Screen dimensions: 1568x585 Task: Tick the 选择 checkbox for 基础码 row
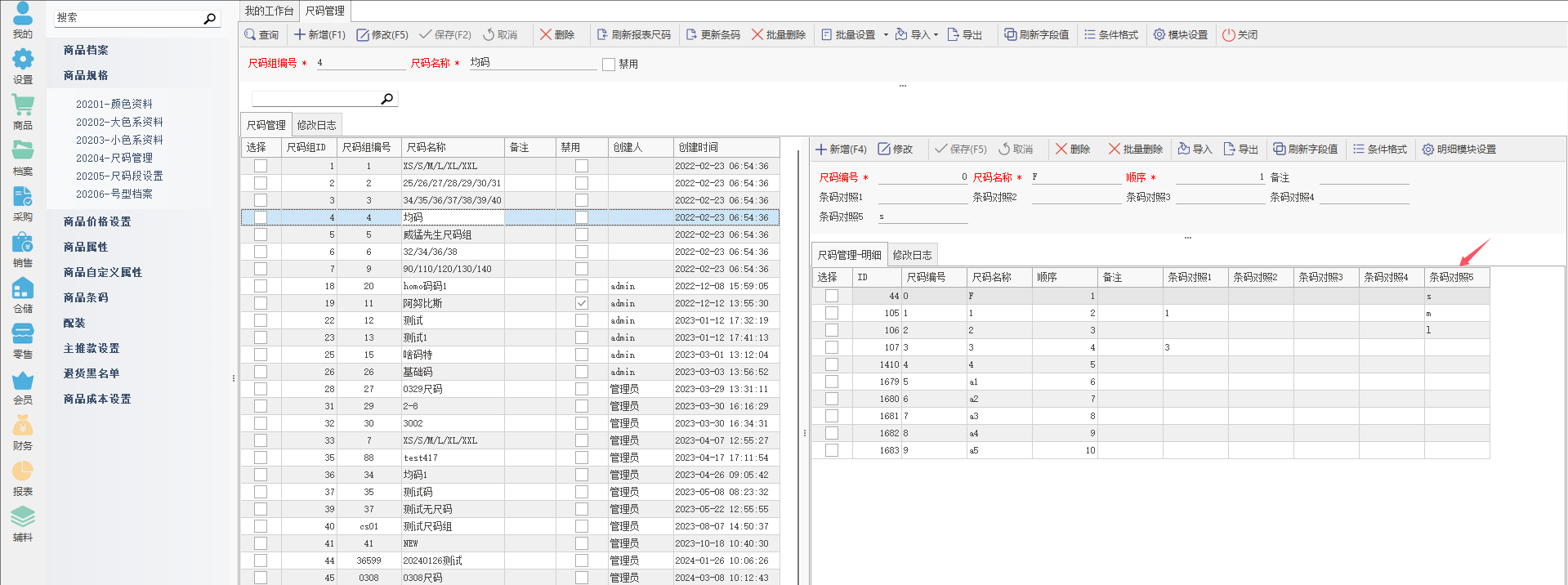261,372
